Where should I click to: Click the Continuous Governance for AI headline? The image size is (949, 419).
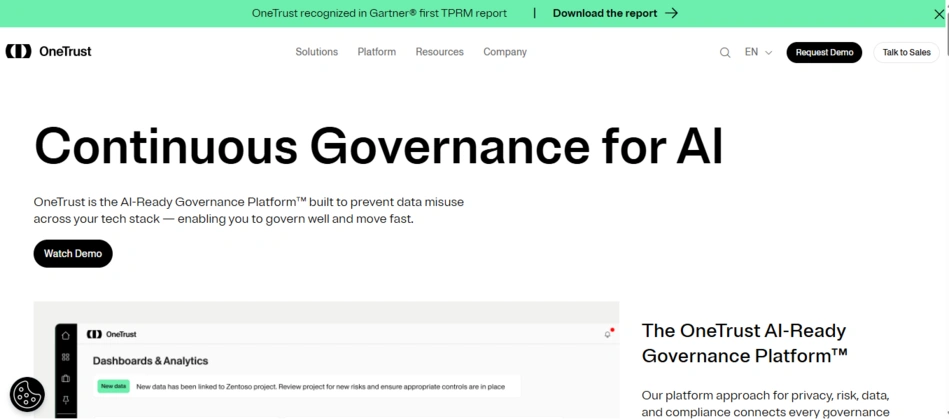click(x=379, y=145)
